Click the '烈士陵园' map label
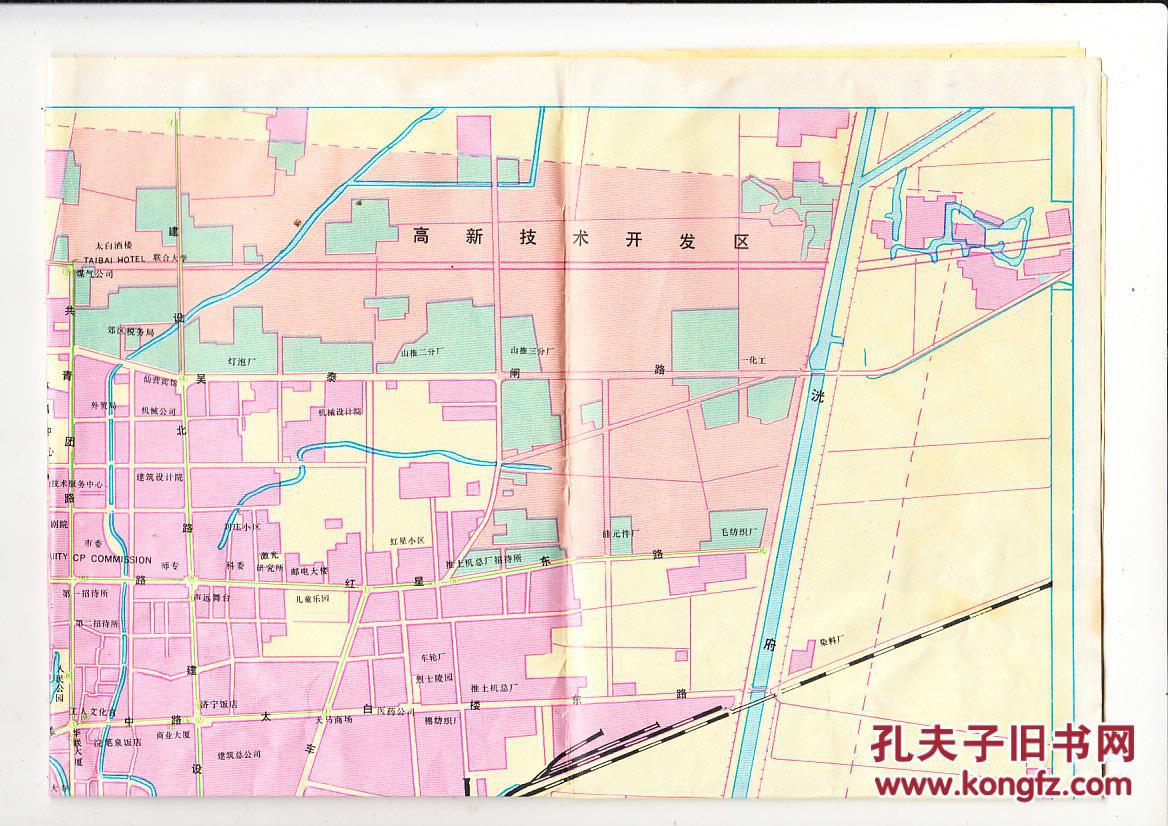 [434, 678]
